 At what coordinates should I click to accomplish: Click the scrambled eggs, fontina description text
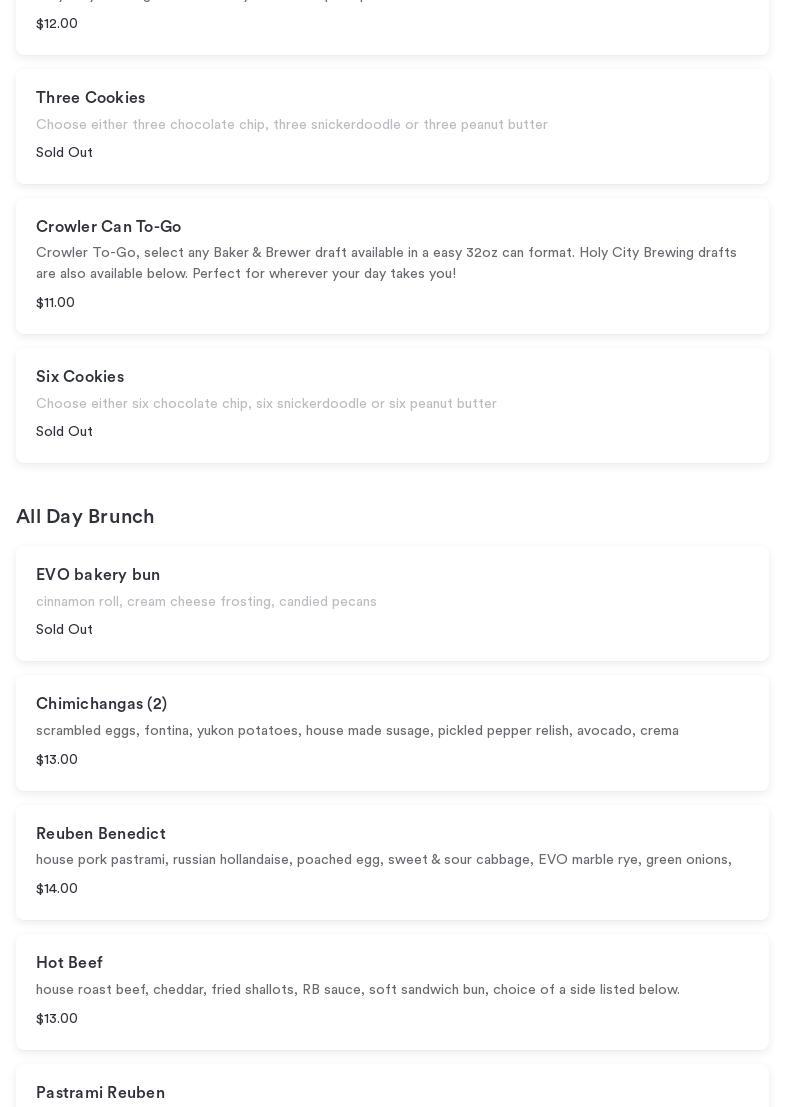tap(357, 731)
